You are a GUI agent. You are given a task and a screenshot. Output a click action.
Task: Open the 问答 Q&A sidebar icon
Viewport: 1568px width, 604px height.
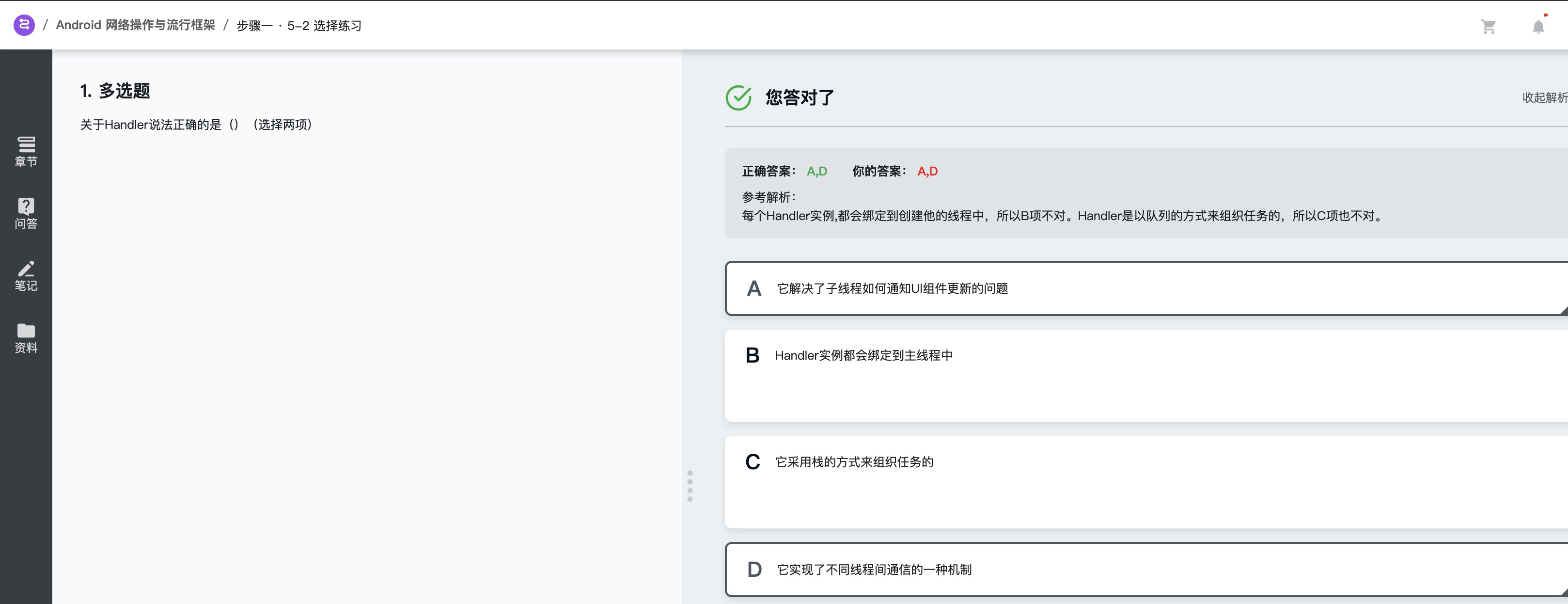coord(26,214)
